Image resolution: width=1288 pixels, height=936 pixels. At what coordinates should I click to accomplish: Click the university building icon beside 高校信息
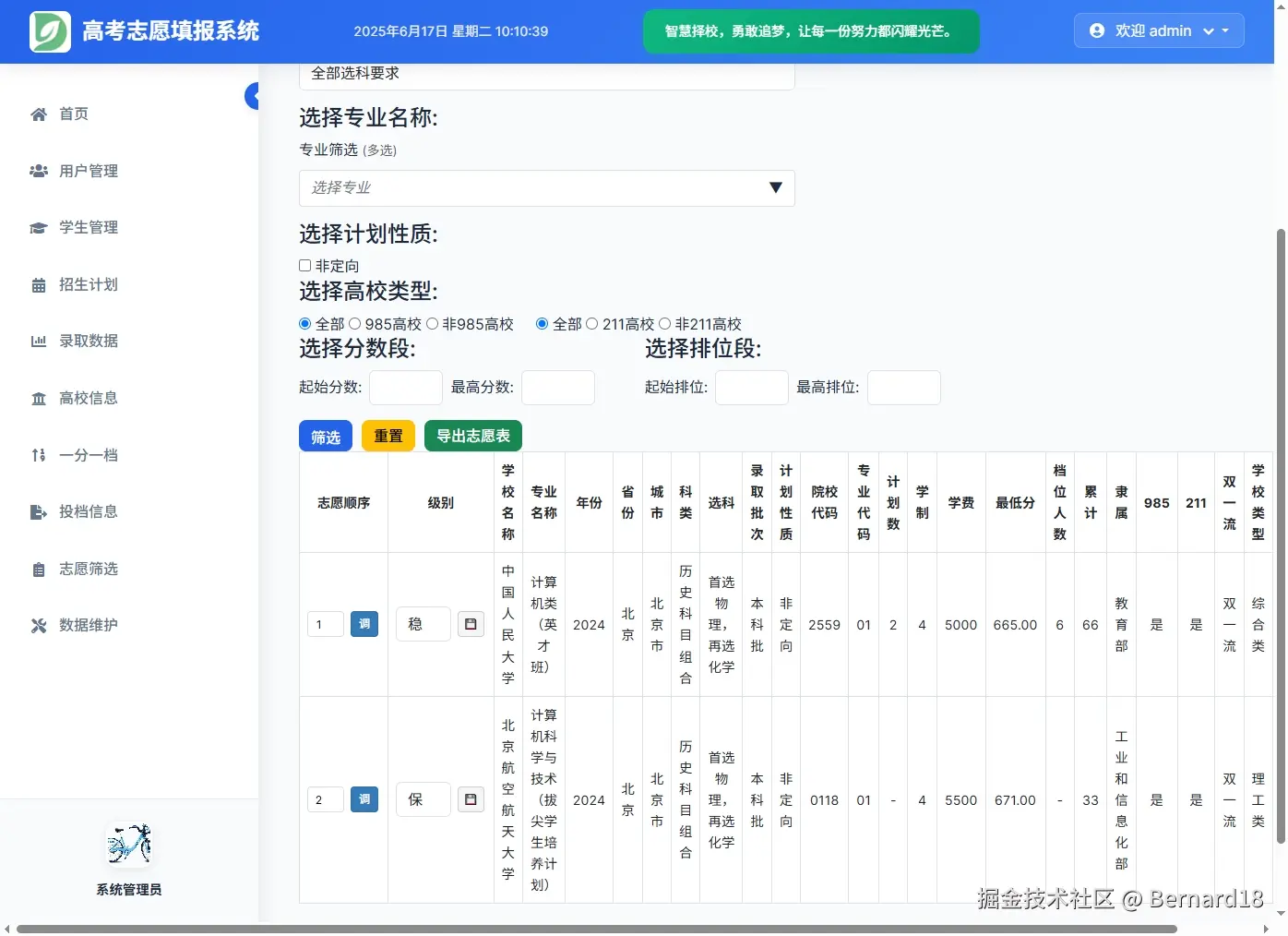[x=39, y=399]
